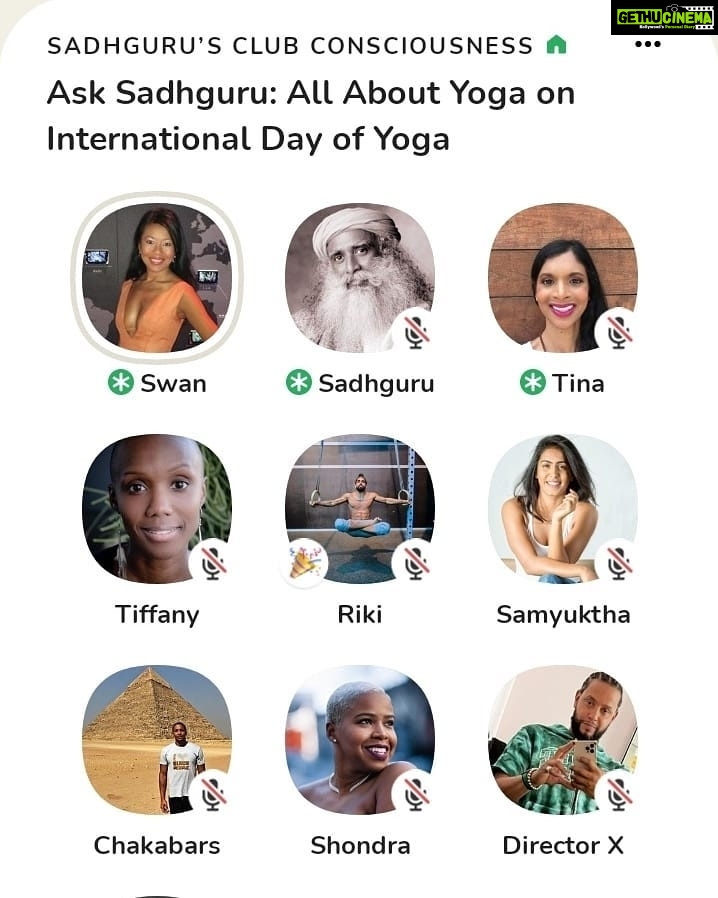Tap the Ask Sadhguru room title
Screen dimensions: 718x898
(x=311, y=116)
